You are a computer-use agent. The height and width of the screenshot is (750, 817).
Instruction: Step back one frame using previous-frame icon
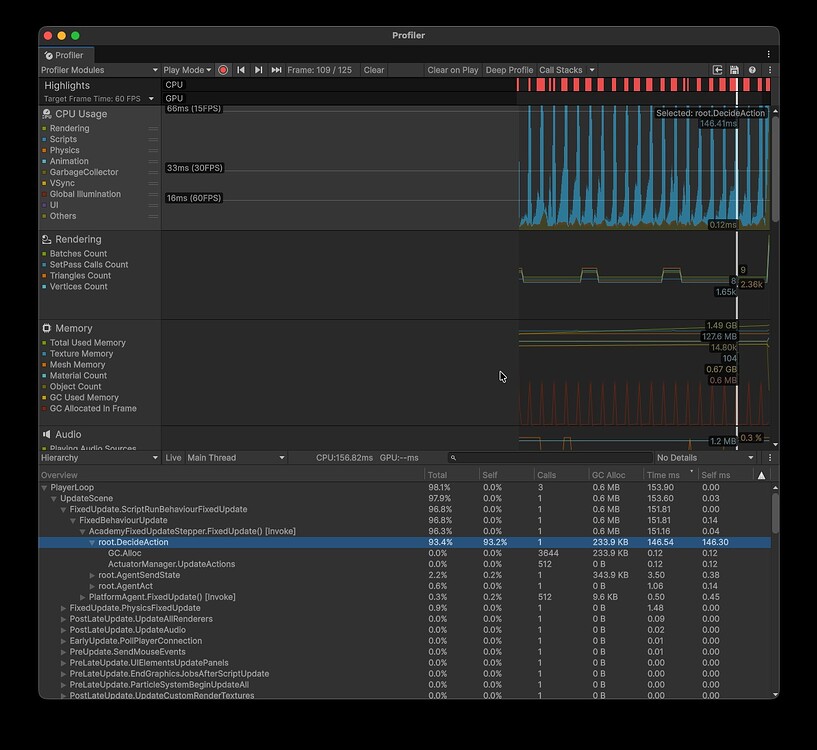[x=241, y=70]
